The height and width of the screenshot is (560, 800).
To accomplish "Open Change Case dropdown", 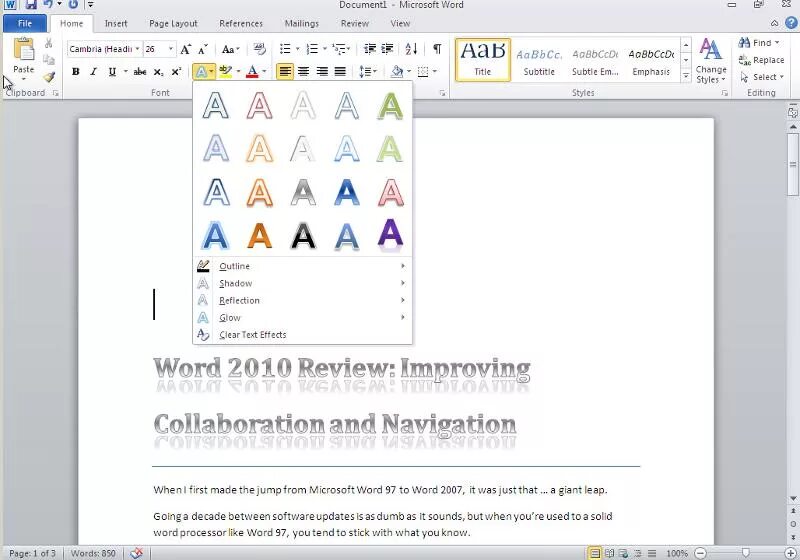I will click(231, 49).
